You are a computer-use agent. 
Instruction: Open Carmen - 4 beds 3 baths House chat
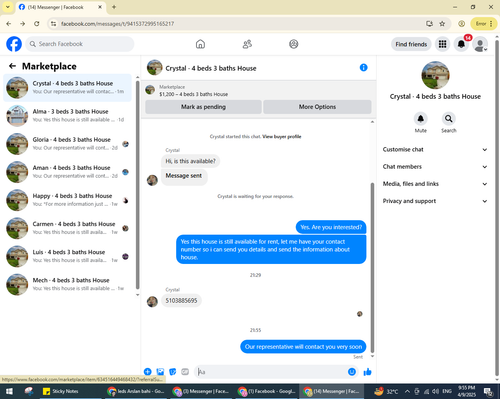point(68,228)
